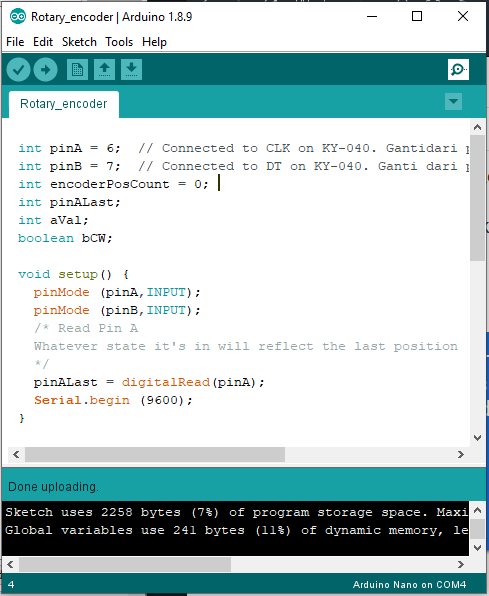This screenshot has width=489, height=596.
Task: Click the editor horizontal scrollbar thumb
Action: click(155, 455)
